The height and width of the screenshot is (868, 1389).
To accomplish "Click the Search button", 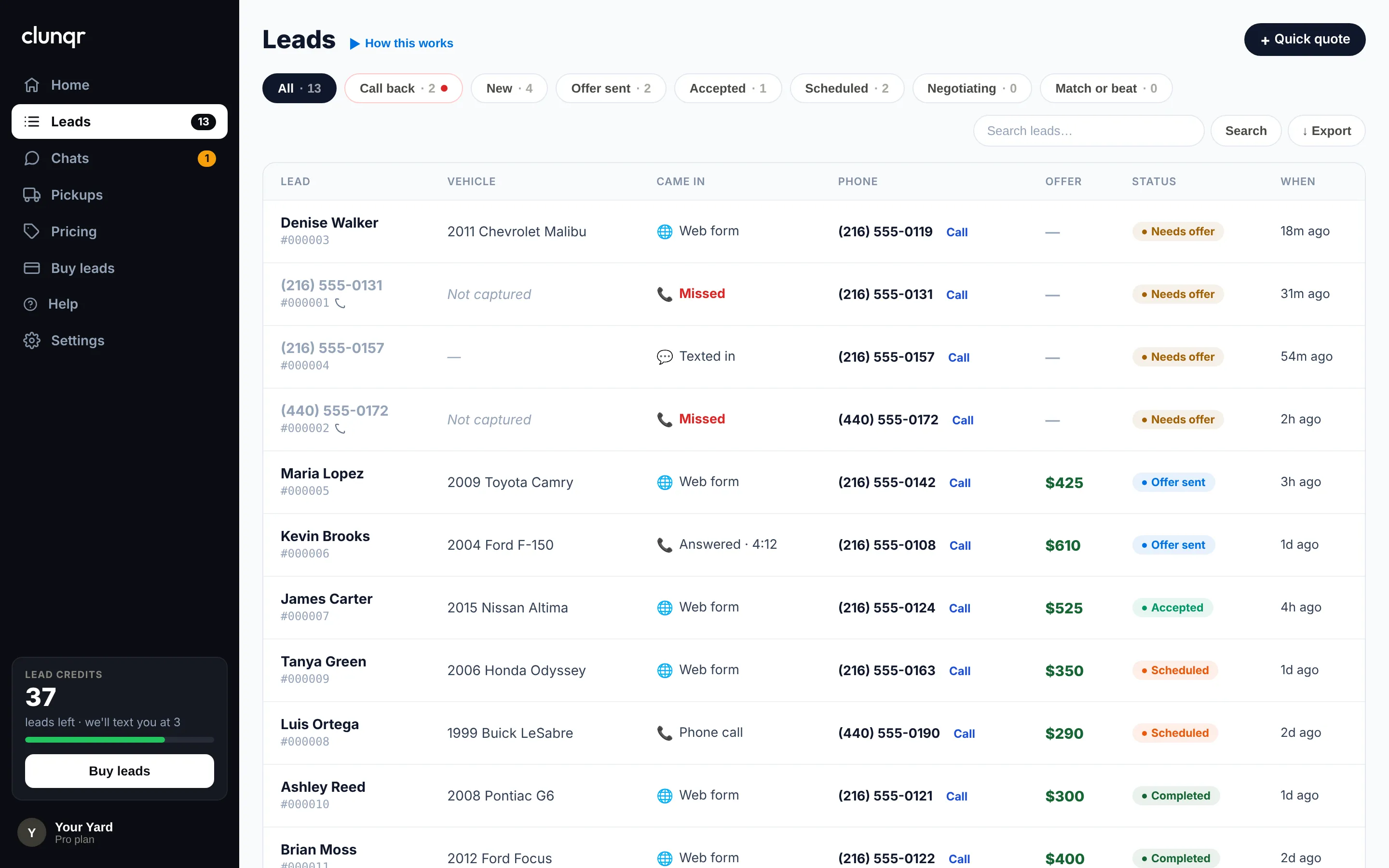I will point(1245,131).
